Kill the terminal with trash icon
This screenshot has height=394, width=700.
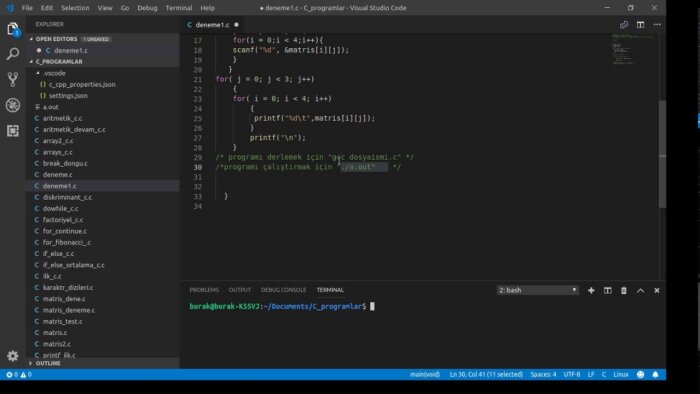(x=624, y=290)
